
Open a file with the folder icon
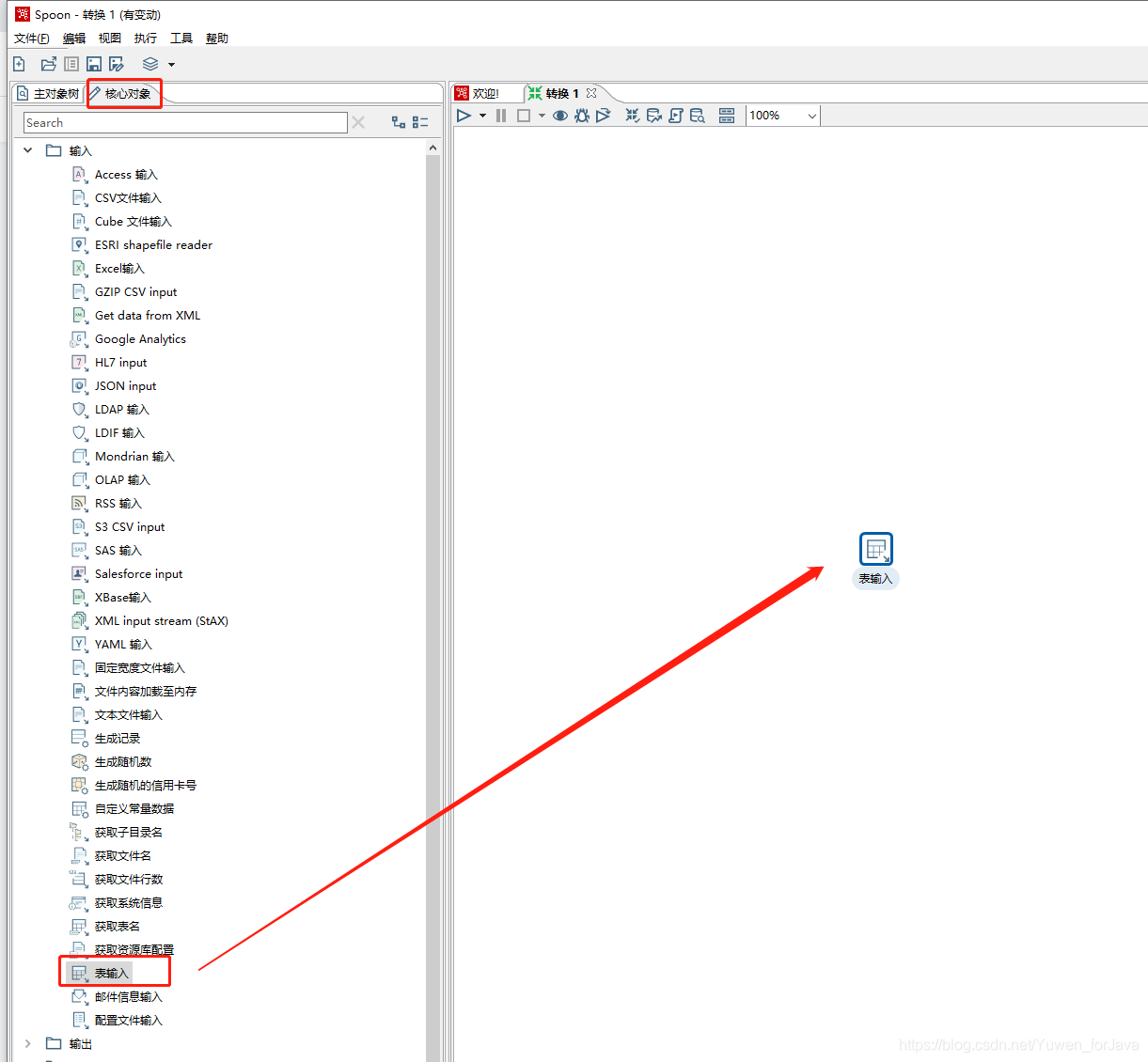pos(48,64)
